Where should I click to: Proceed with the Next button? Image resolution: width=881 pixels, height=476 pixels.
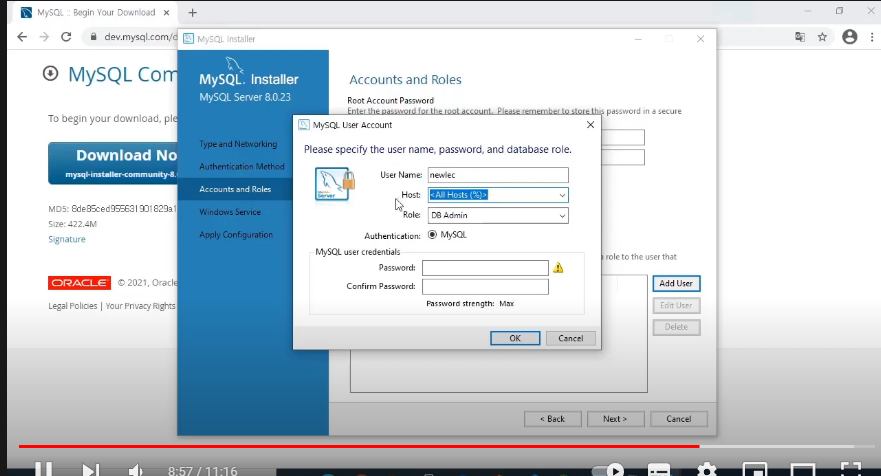tap(615, 419)
